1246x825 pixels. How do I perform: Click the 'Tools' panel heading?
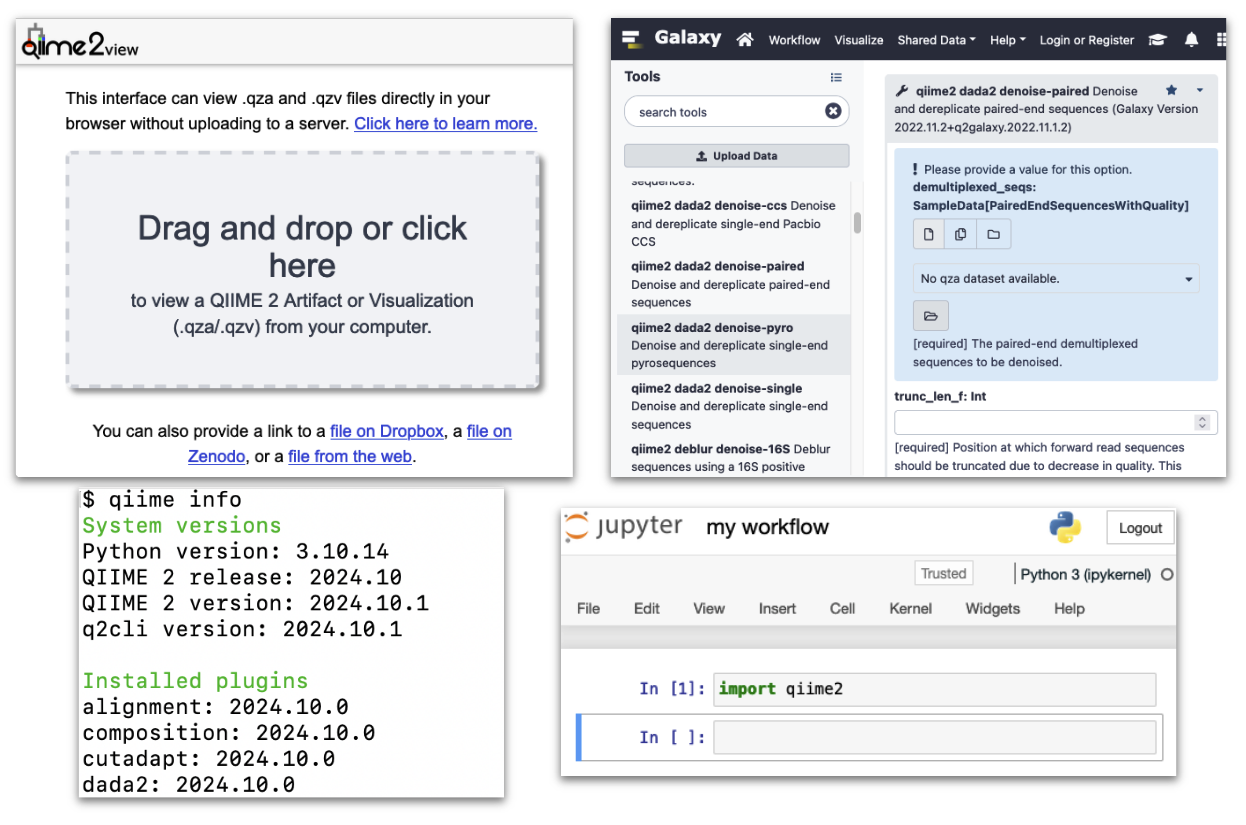pos(642,76)
